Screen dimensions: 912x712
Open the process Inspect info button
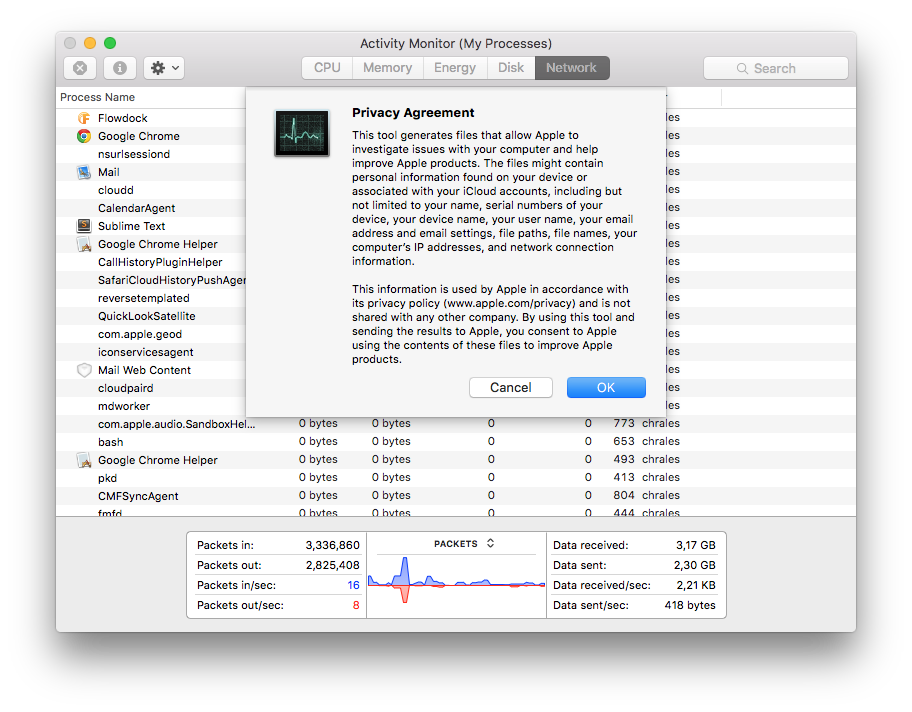[120, 68]
